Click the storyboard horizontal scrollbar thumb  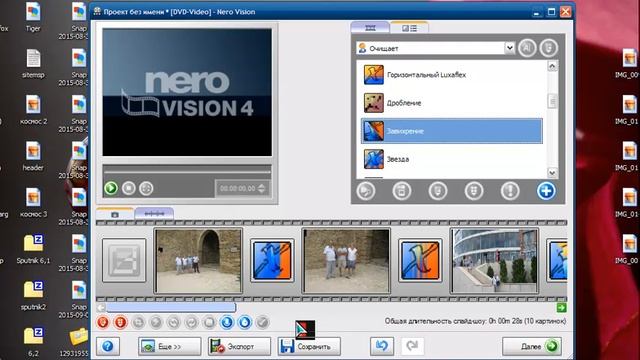(x=171, y=307)
